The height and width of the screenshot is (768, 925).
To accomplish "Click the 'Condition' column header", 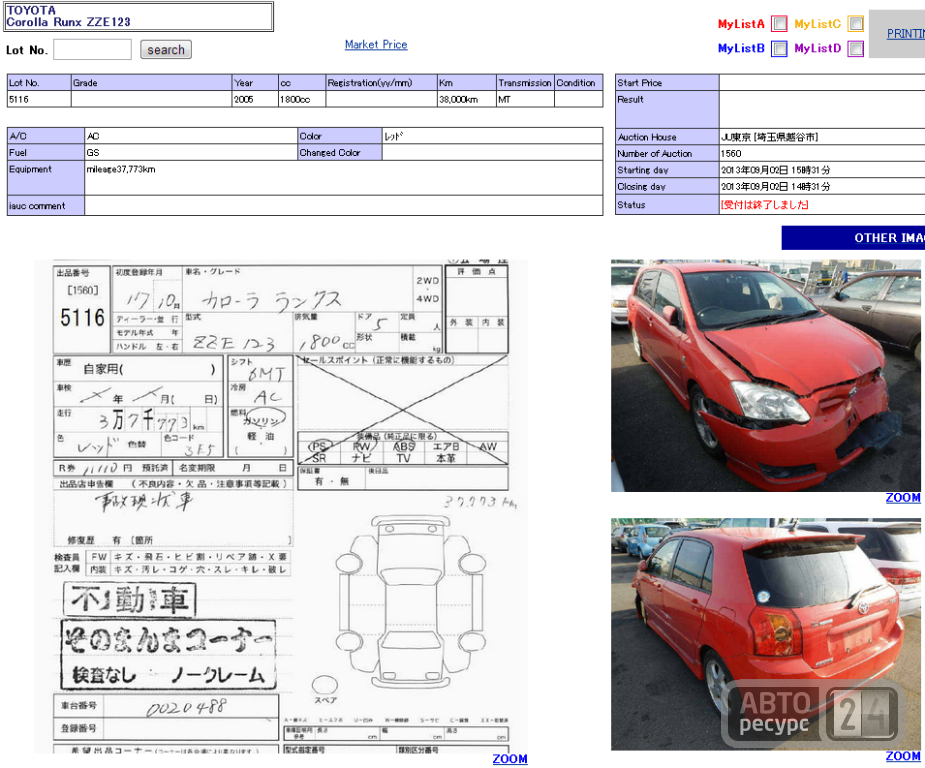I will (x=579, y=83).
